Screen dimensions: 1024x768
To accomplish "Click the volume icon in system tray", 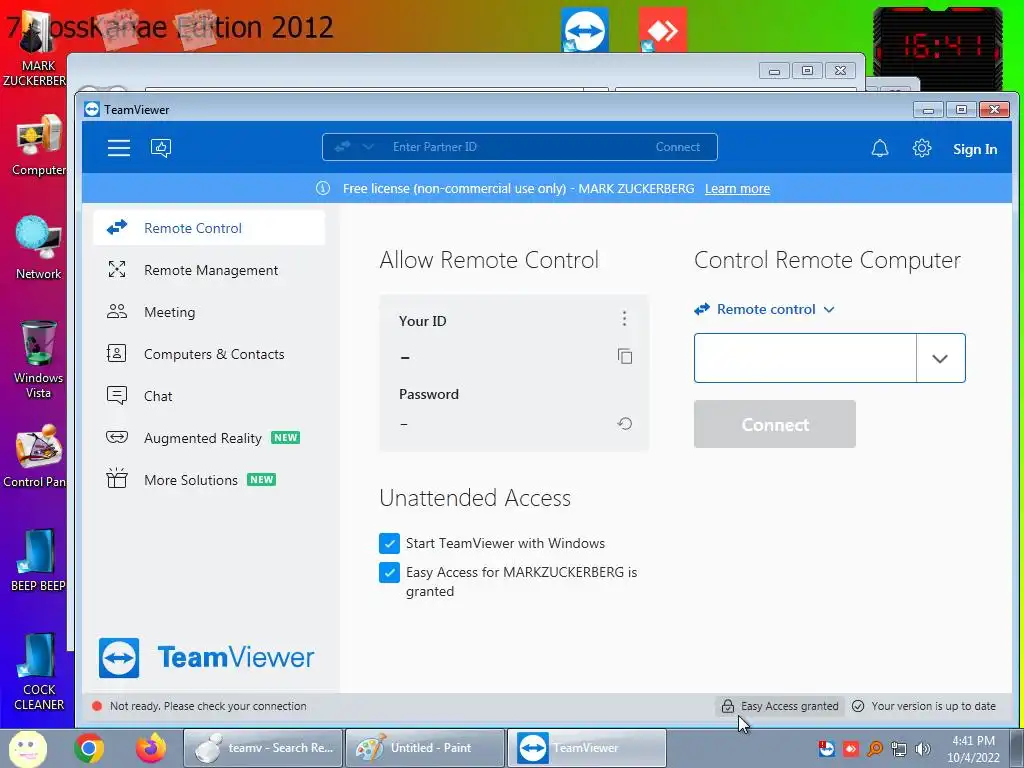I will coord(922,748).
